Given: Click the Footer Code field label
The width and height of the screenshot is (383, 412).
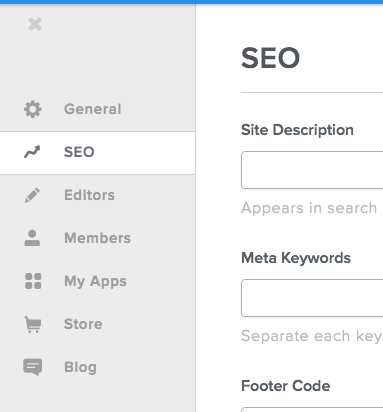Looking at the screenshot, I should [x=286, y=386].
